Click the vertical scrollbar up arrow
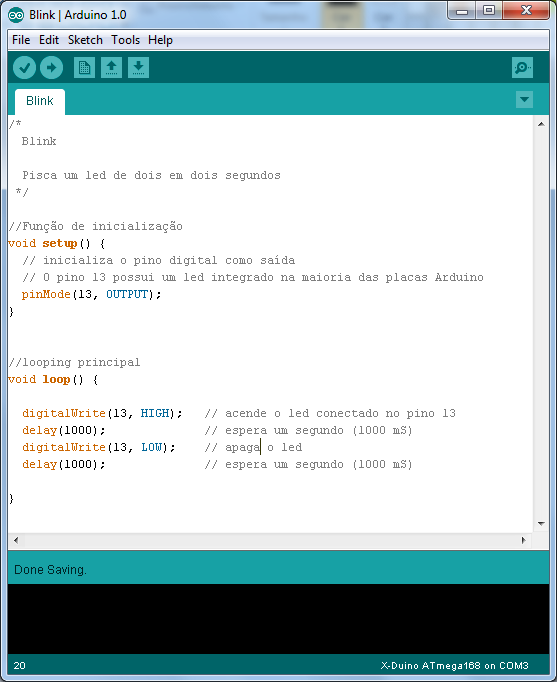The image size is (557, 682). click(x=541, y=124)
